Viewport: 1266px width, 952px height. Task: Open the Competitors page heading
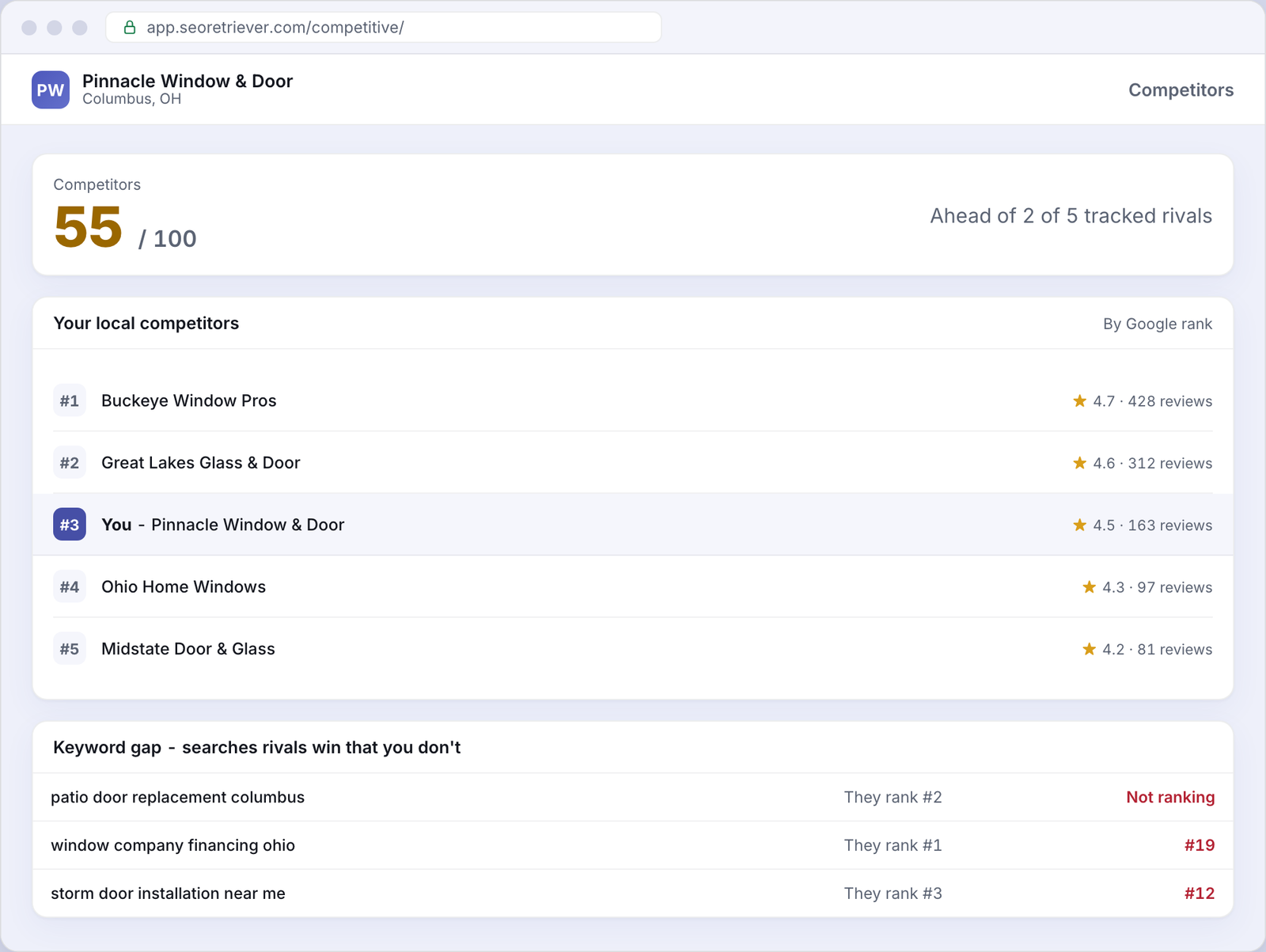pyautogui.click(x=1181, y=90)
